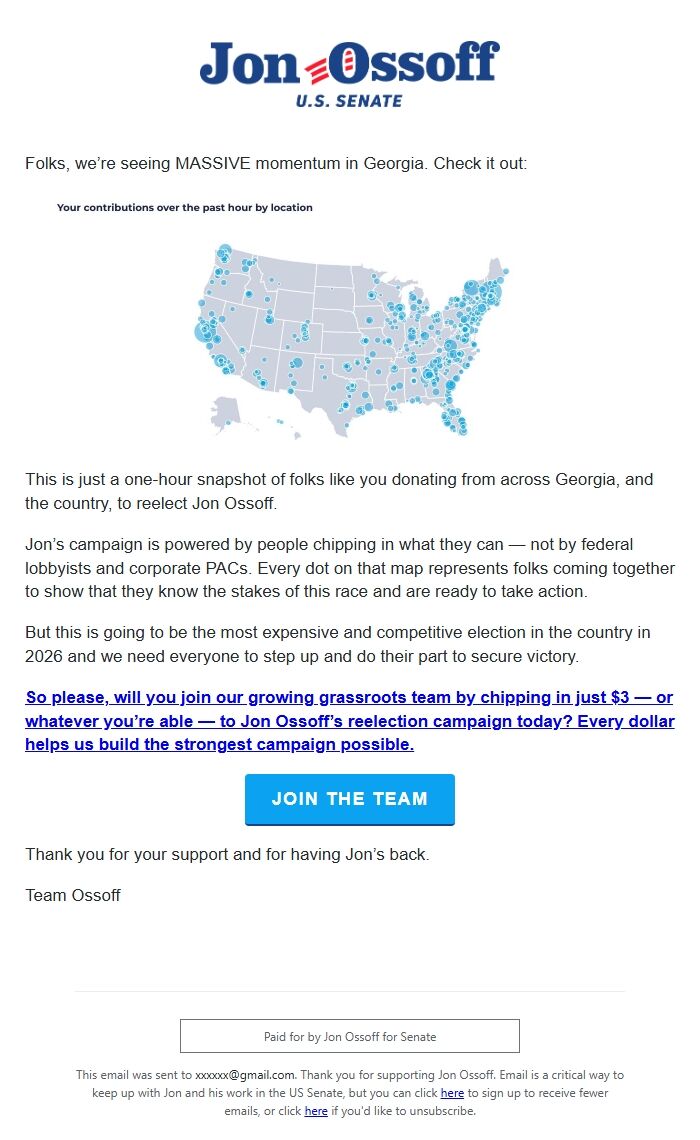Image resolution: width=700 pixels, height=1140 pixels.
Task: Click the Paid for by Jon Ossoff box
Action: (x=349, y=1036)
